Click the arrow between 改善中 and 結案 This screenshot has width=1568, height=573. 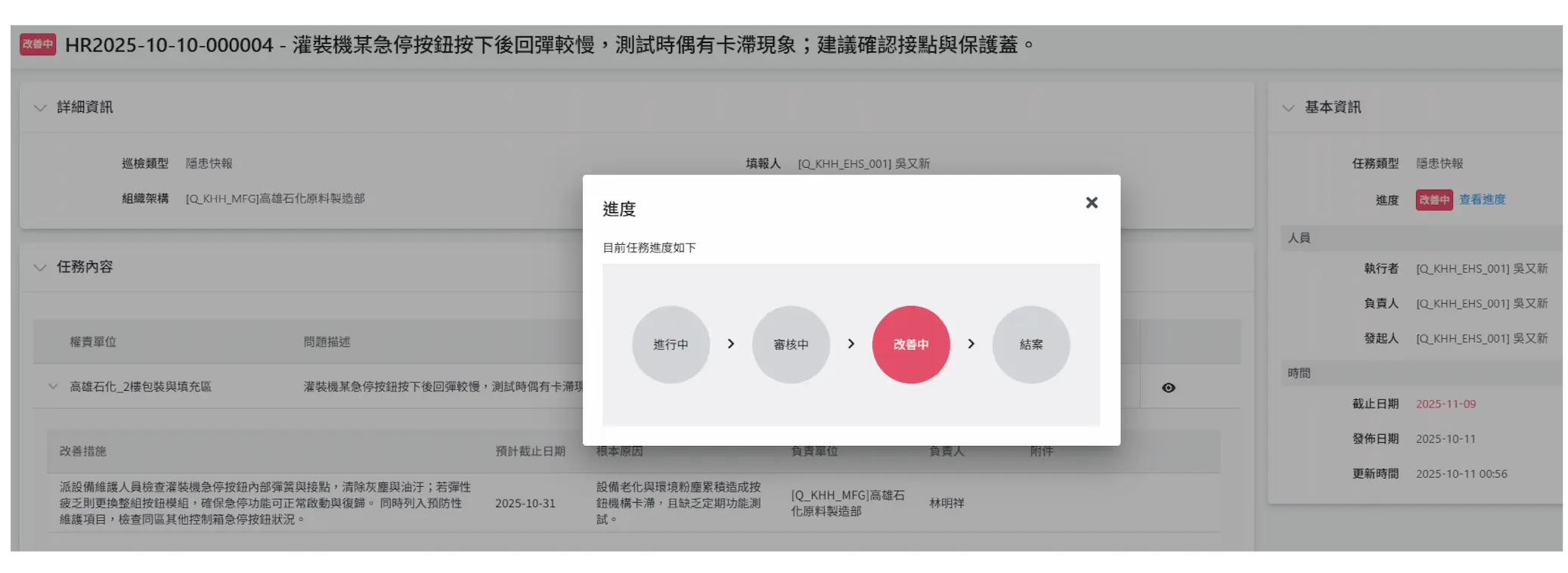(971, 344)
